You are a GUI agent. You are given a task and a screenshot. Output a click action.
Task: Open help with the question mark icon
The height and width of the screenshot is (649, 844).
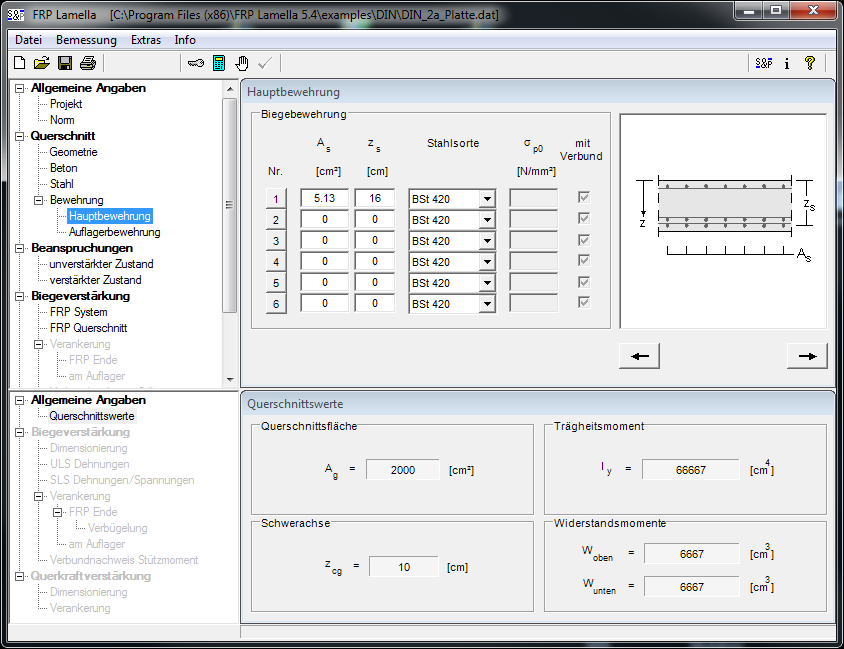pyautogui.click(x=810, y=63)
